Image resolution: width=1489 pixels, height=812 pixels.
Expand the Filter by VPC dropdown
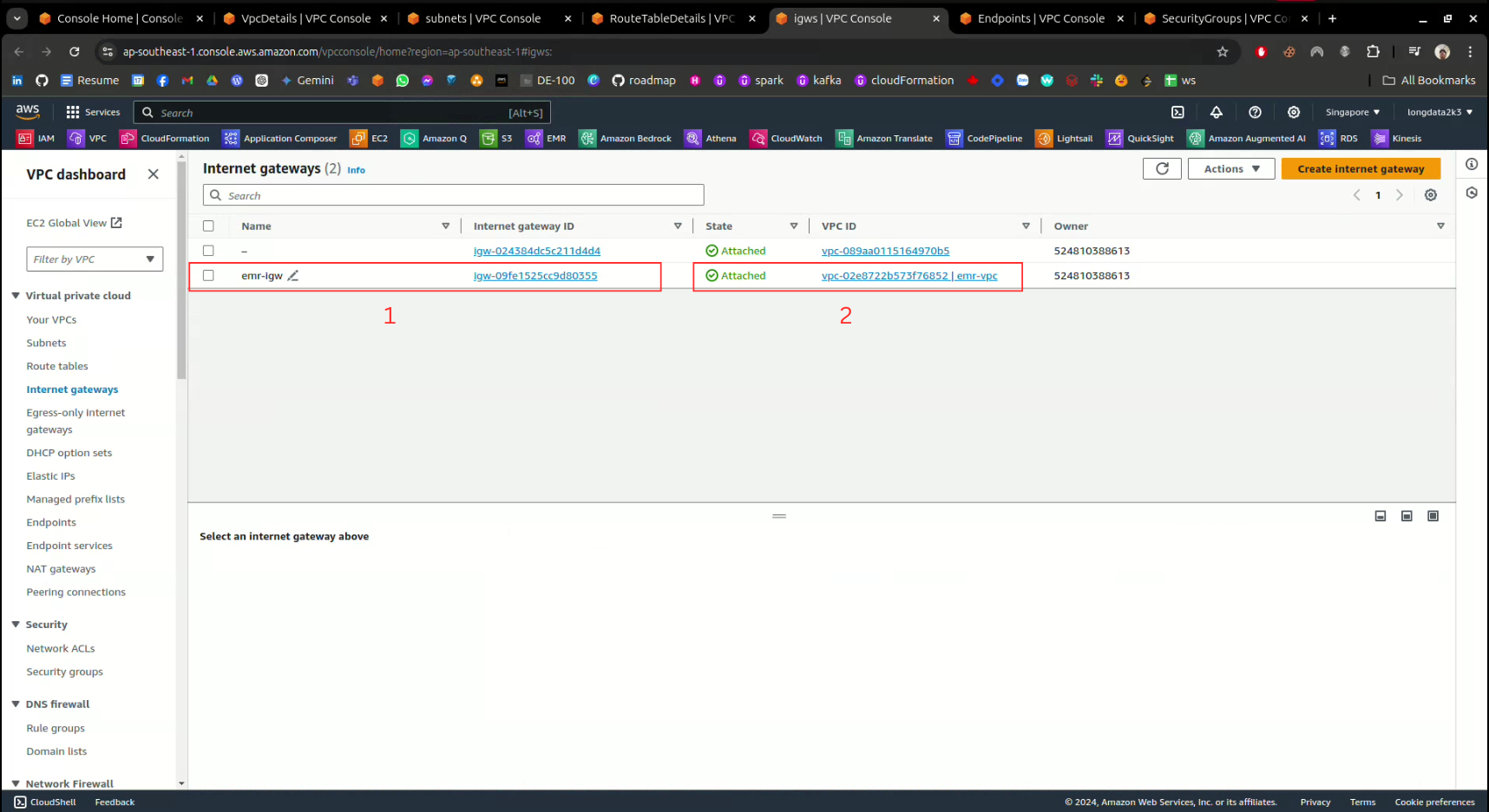point(95,259)
